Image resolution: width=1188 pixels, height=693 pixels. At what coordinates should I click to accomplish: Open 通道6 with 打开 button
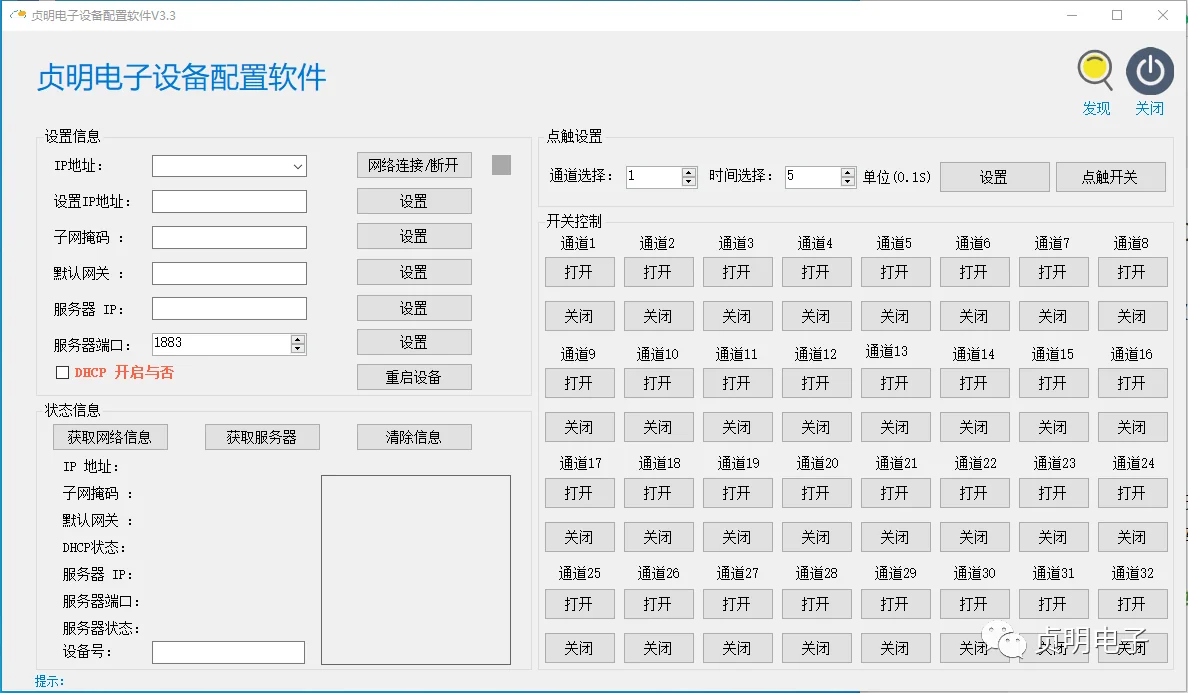[x=974, y=272]
